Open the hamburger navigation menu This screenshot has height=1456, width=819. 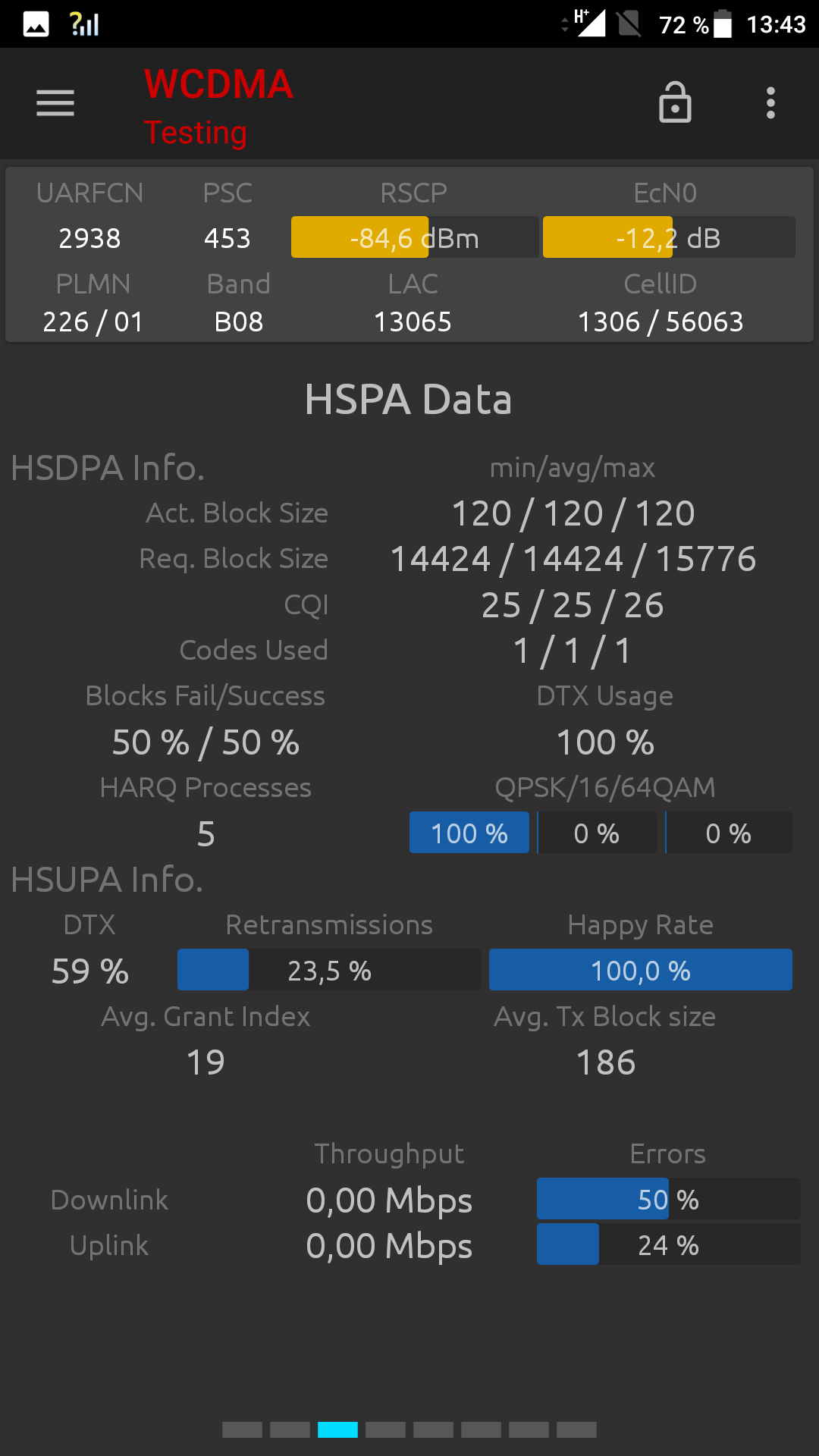tap(55, 103)
